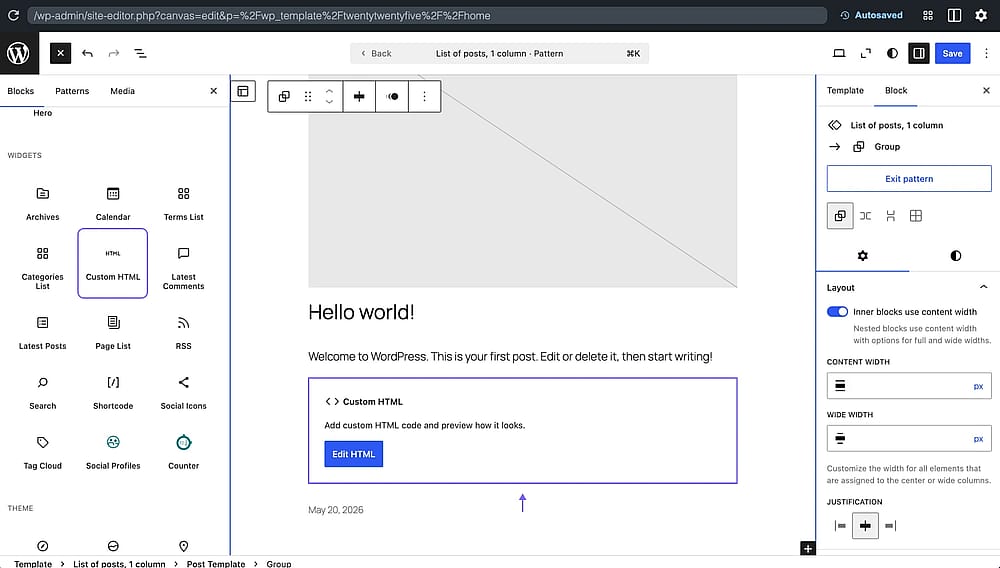Select the Group variation
The height and width of the screenshot is (568, 1000).
tap(840, 215)
